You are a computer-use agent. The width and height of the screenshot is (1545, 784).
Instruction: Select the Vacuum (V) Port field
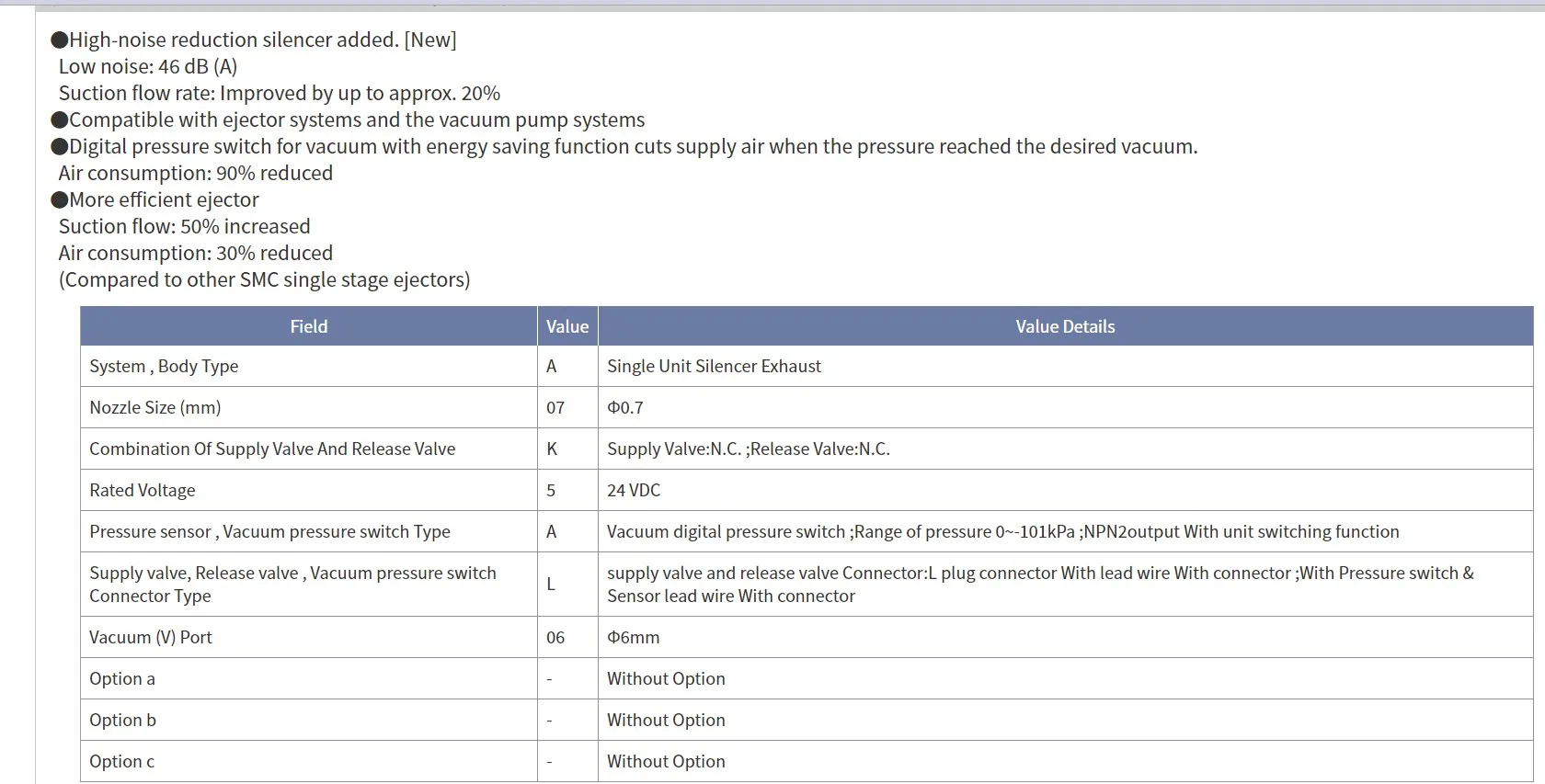click(309, 637)
